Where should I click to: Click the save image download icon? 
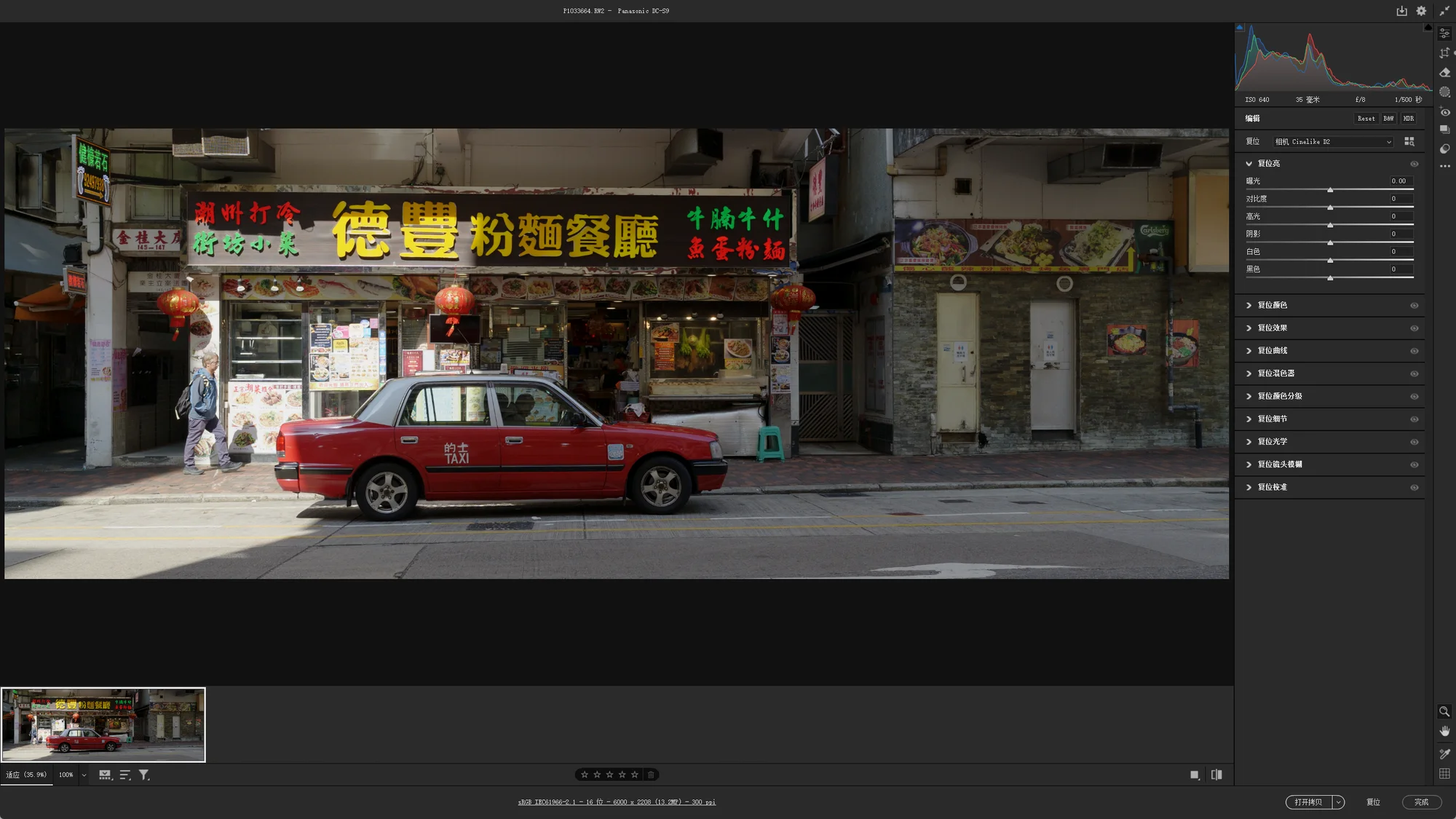coord(1401,11)
